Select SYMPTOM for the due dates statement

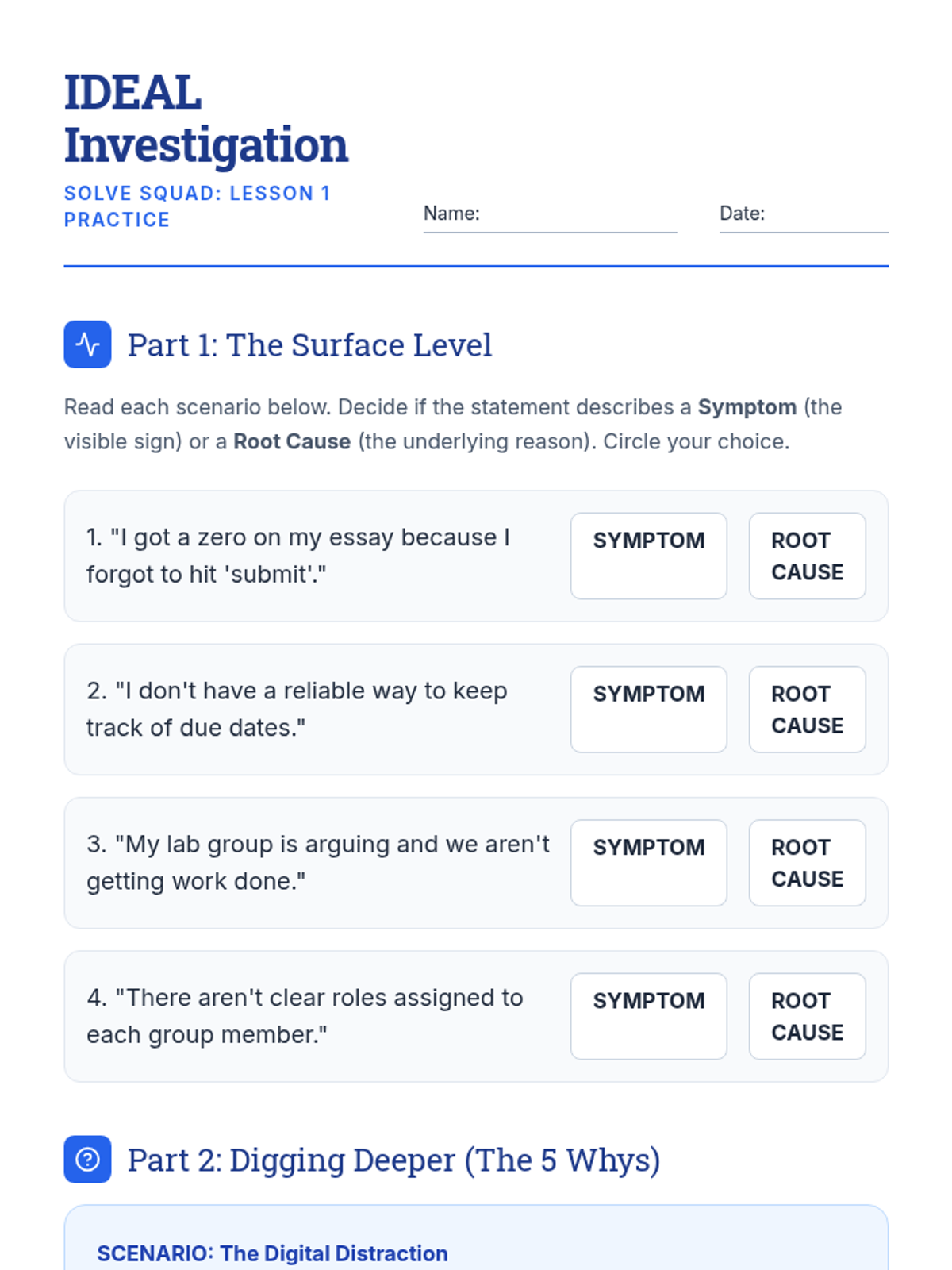(648, 709)
